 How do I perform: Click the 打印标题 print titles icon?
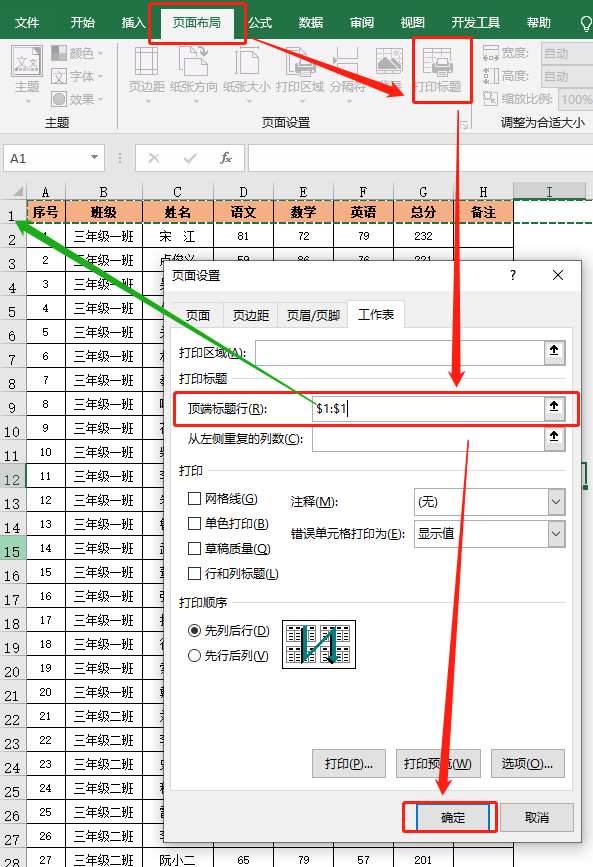[x=437, y=62]
